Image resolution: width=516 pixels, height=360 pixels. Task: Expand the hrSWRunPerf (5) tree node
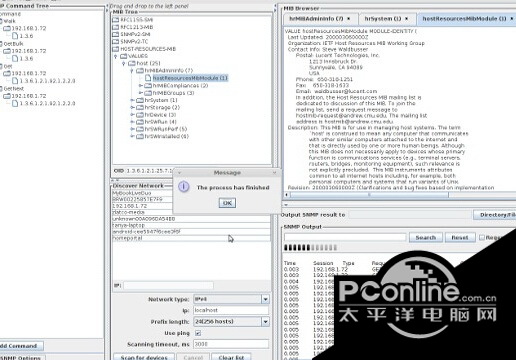(x=132, y=129)
